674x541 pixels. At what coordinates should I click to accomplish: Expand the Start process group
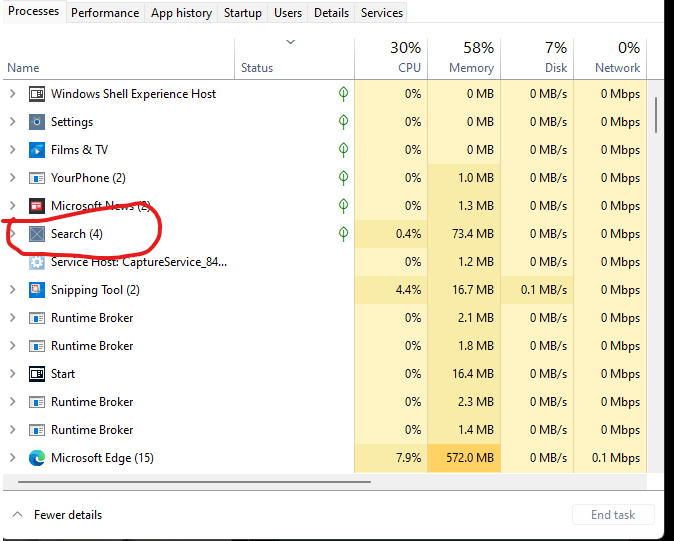(12, 374)
